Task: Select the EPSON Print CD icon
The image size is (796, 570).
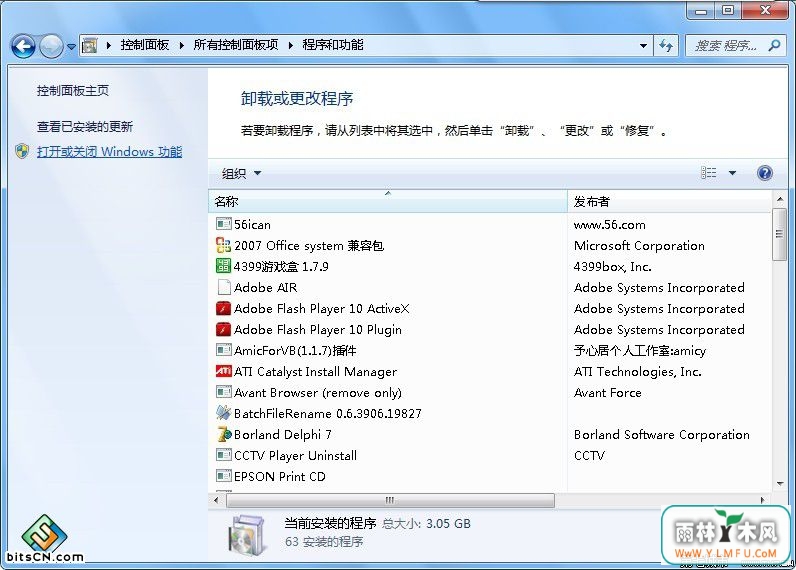Action: [223, 476]
